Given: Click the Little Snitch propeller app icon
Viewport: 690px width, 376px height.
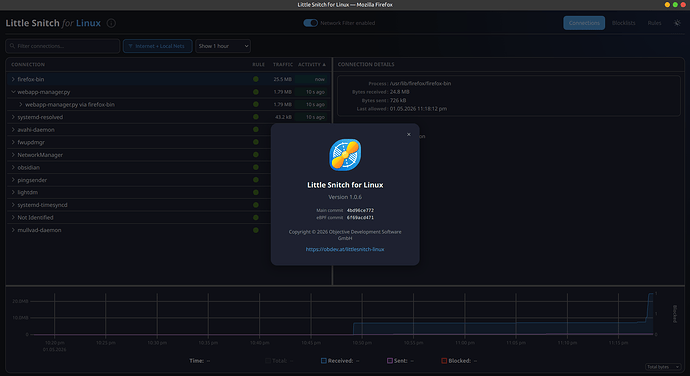Looking at the screenshot, I should [x=345, y=155].
